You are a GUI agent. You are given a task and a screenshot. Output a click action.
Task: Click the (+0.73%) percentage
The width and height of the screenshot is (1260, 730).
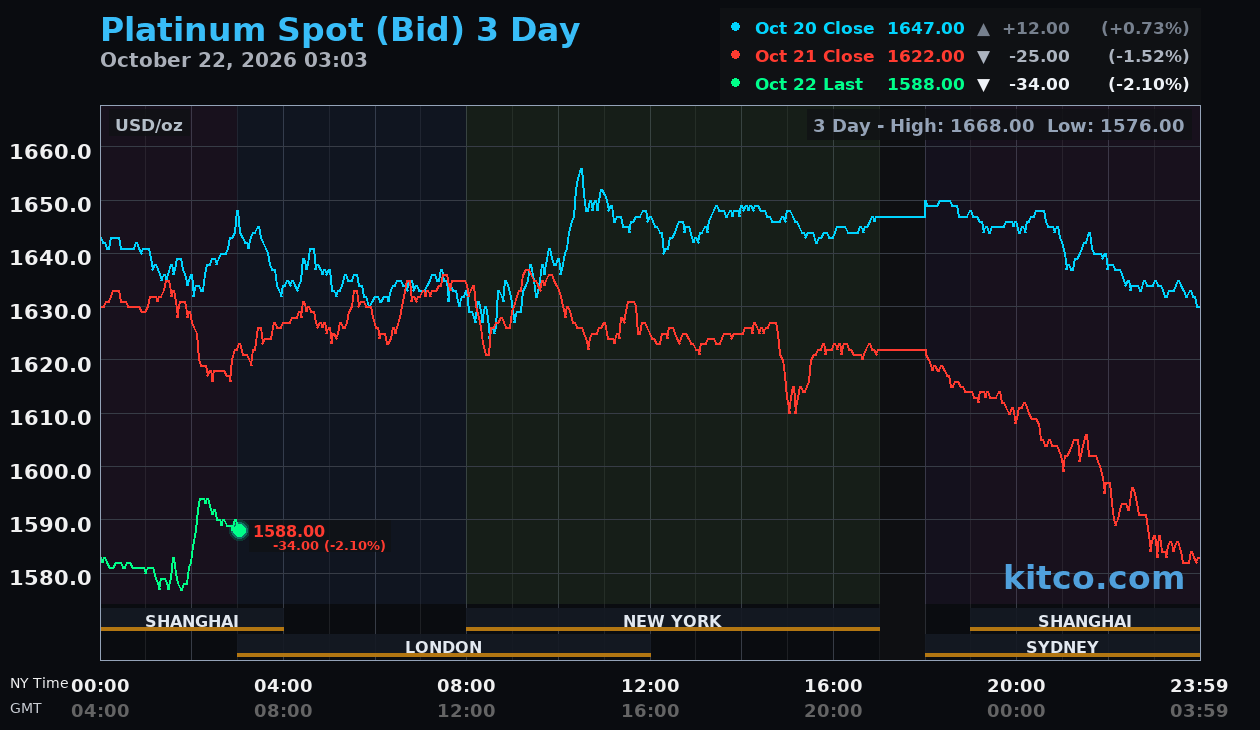tap(1146, 28)
